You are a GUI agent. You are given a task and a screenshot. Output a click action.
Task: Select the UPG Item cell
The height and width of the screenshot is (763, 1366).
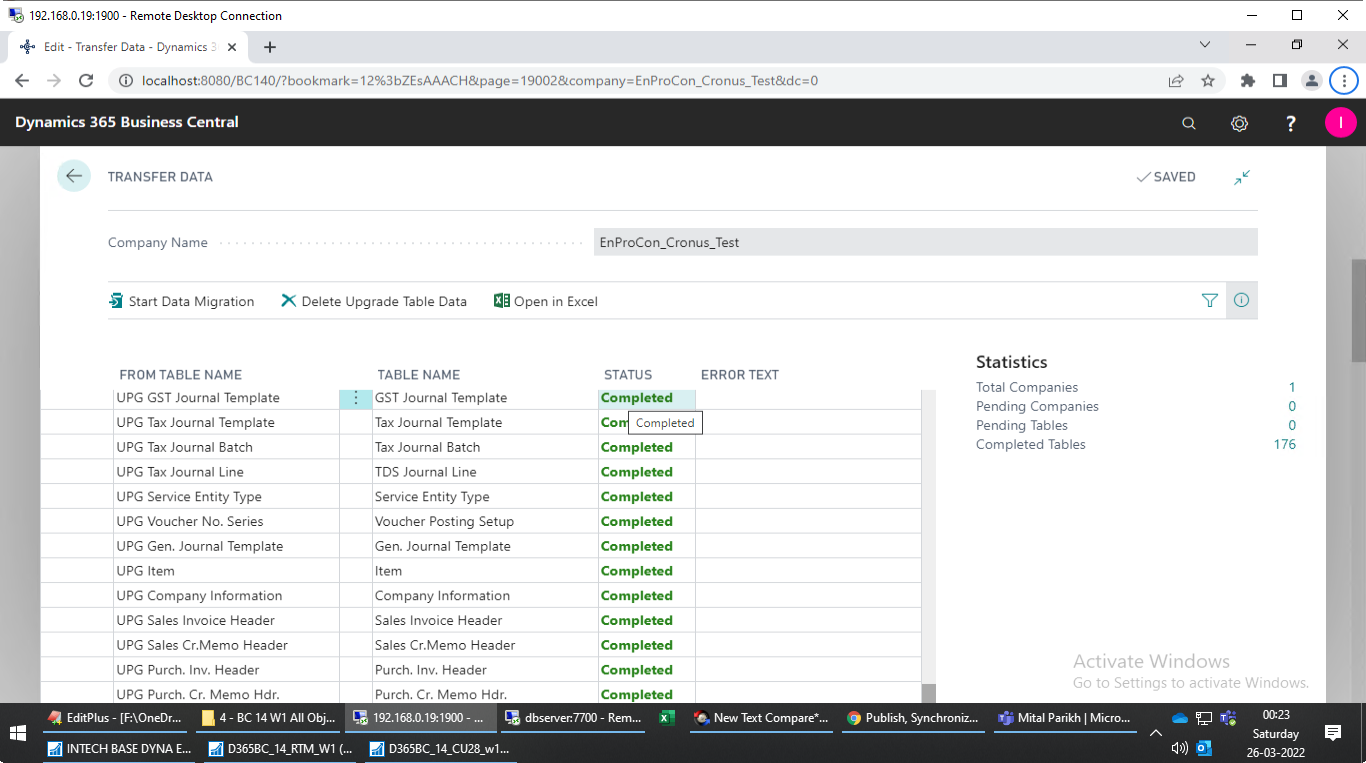(227, 571)
